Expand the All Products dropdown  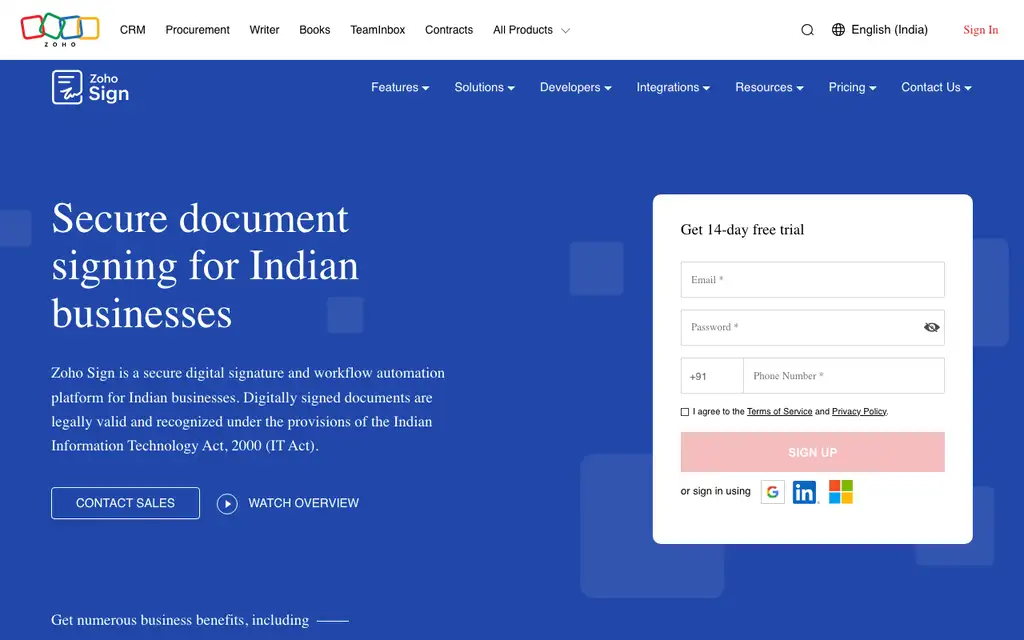532,30
